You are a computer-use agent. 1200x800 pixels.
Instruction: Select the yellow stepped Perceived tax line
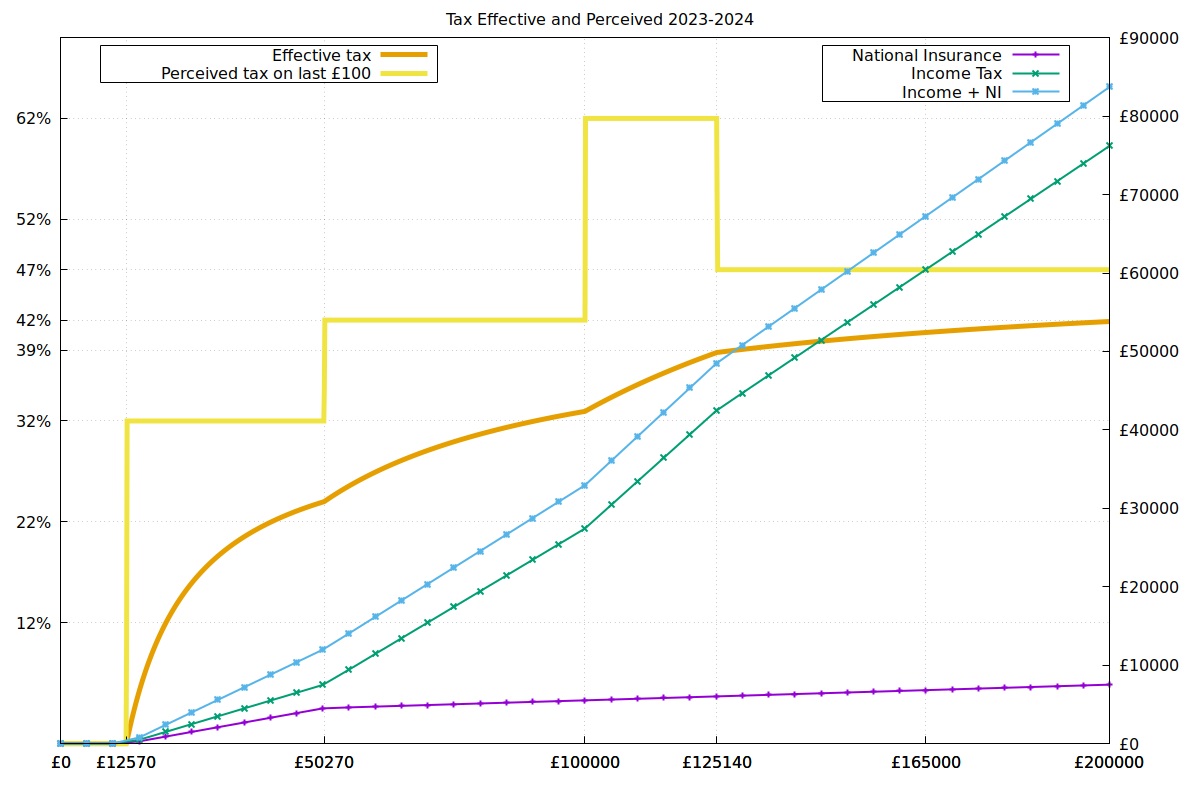pyautogui.click(x=650, y=118)
